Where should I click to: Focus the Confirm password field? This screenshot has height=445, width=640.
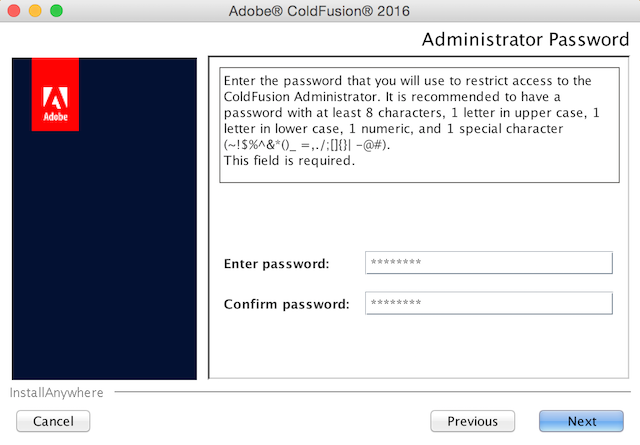pyautogui.click(x=489, y=303)
